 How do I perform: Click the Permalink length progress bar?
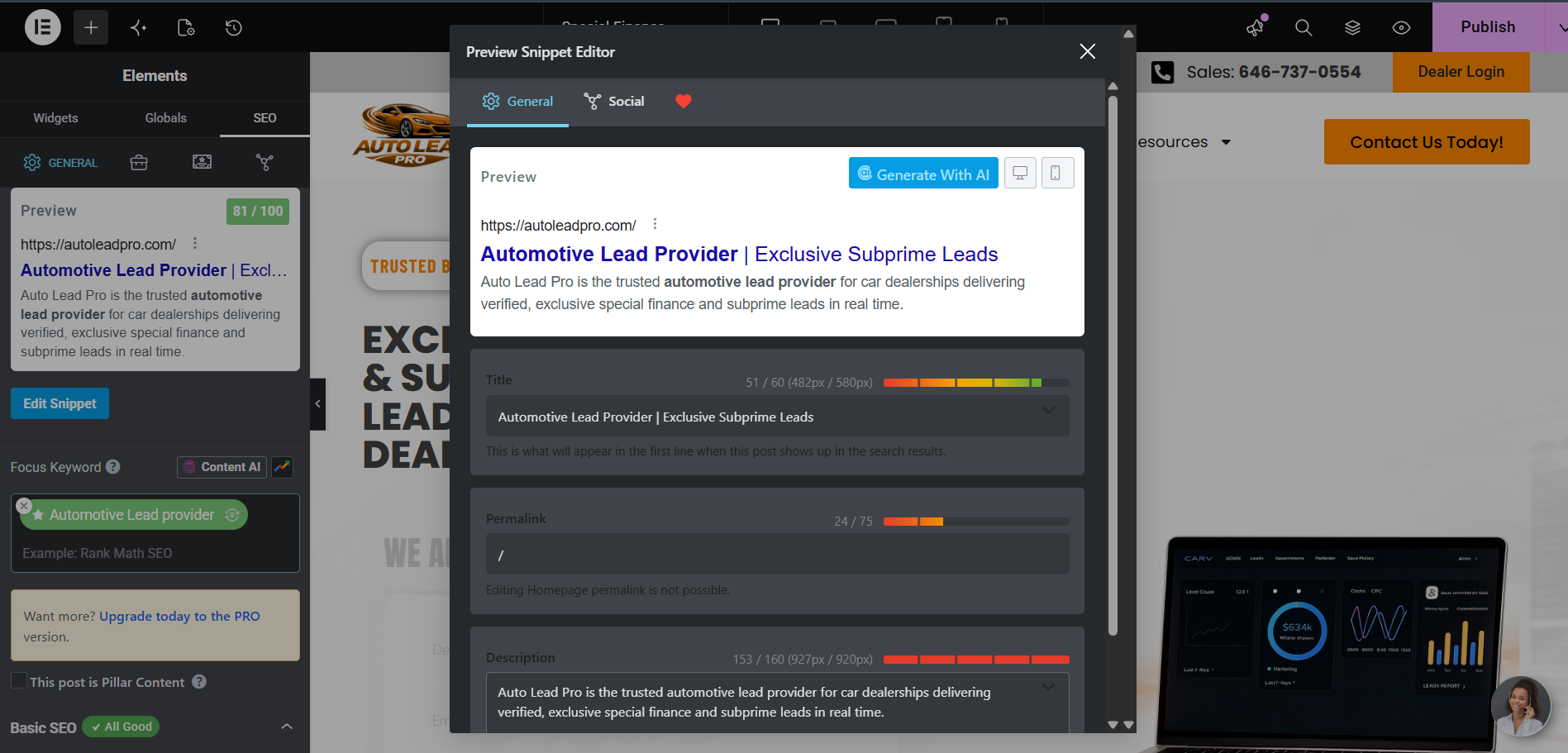click(x=976, y=522)
